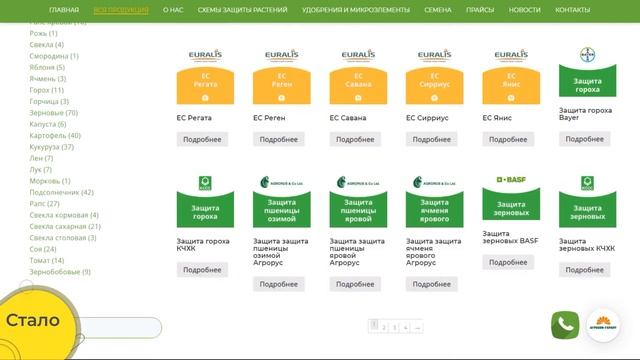Open the ЕС Янис product image

[x=511, y=76]
